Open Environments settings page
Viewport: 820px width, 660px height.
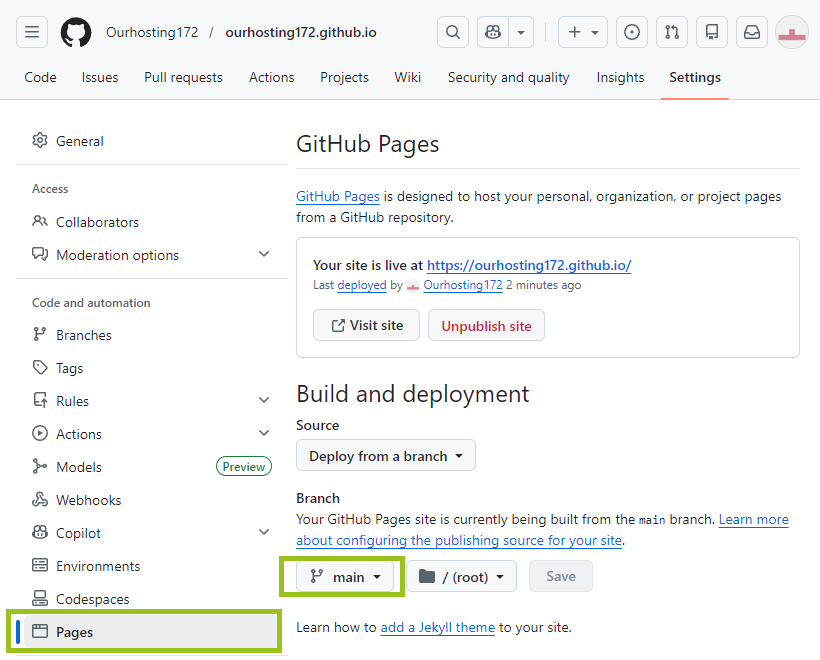point(152,566)
